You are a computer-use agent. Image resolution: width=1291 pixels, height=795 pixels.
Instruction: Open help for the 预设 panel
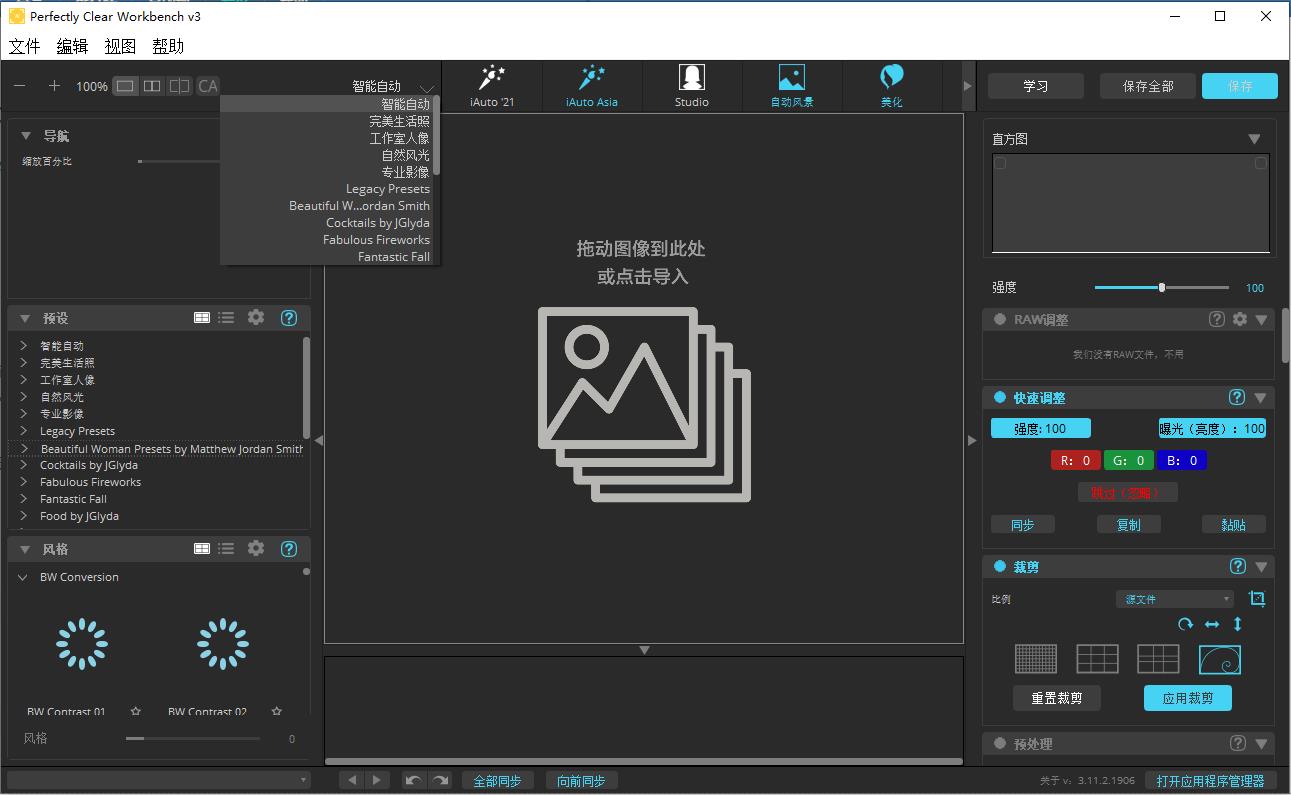(x=289, y=318)
